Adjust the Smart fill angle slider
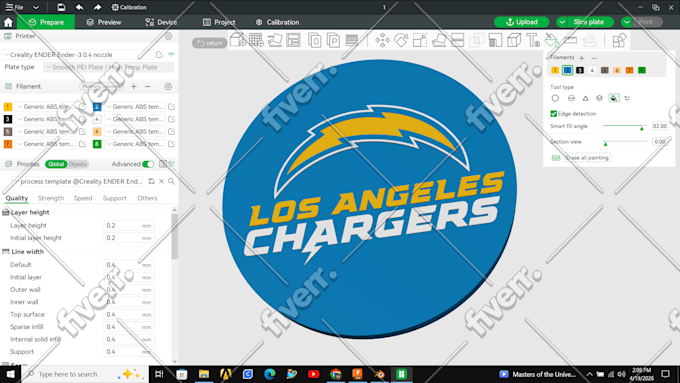 [x=625, y=126]
